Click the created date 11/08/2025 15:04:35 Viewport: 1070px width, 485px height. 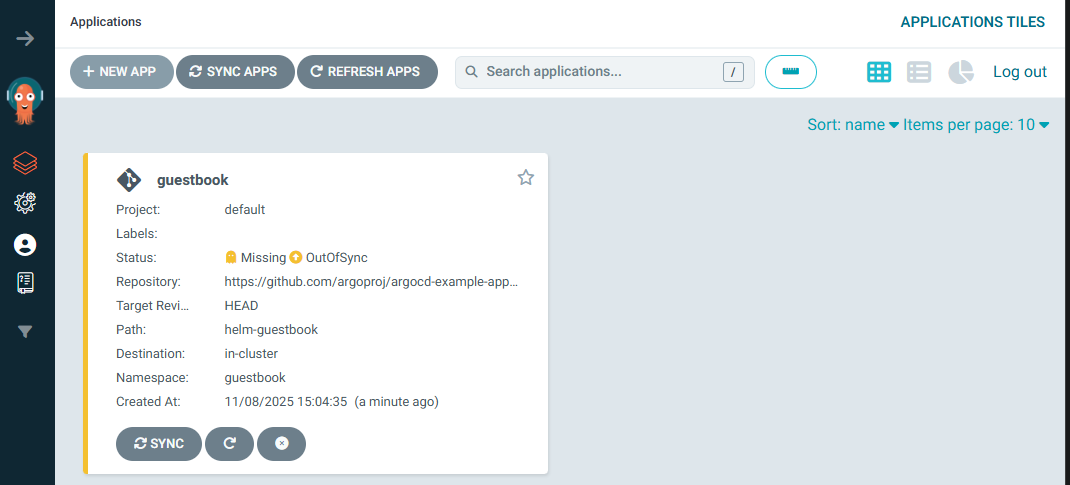(286, 402)
